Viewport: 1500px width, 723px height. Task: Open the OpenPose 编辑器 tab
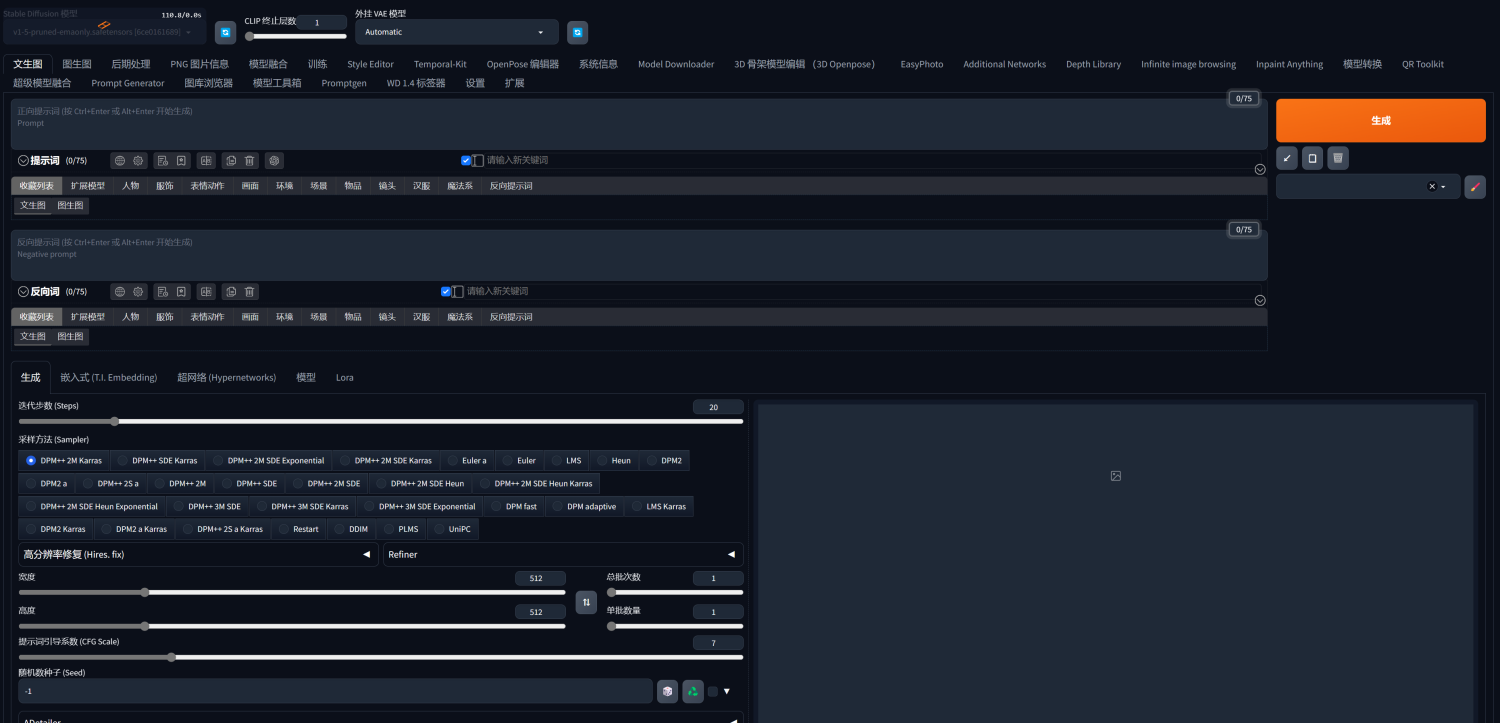pyautogui.click(x=523, y=64)
